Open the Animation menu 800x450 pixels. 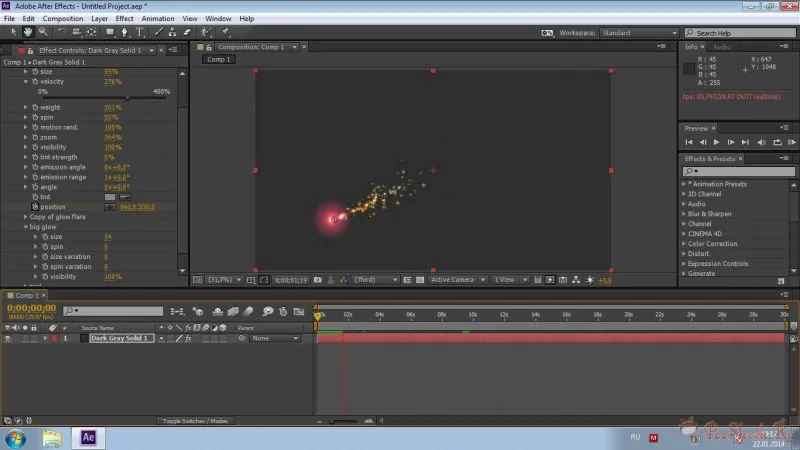158,18
